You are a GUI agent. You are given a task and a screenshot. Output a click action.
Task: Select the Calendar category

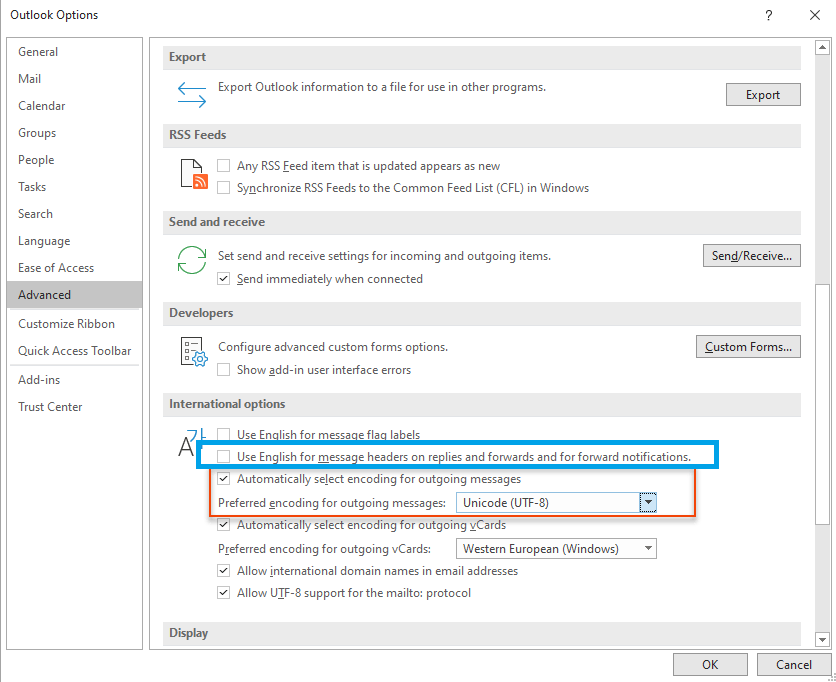[75, 106]
